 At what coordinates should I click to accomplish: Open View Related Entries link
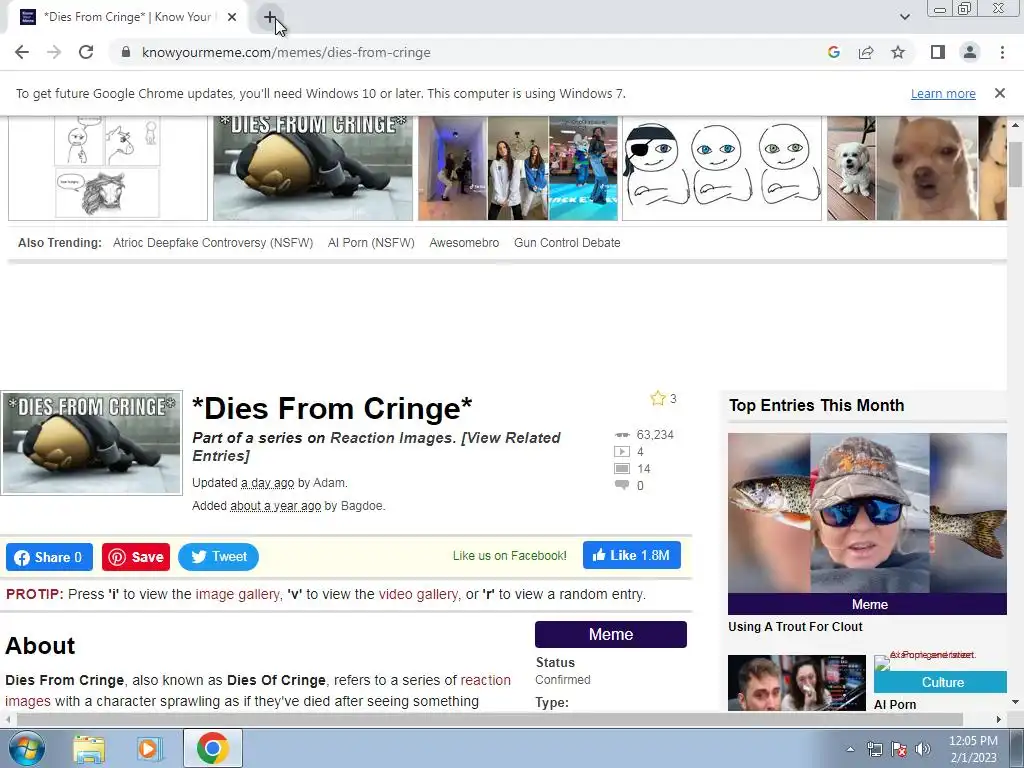[x=376, y=447]
